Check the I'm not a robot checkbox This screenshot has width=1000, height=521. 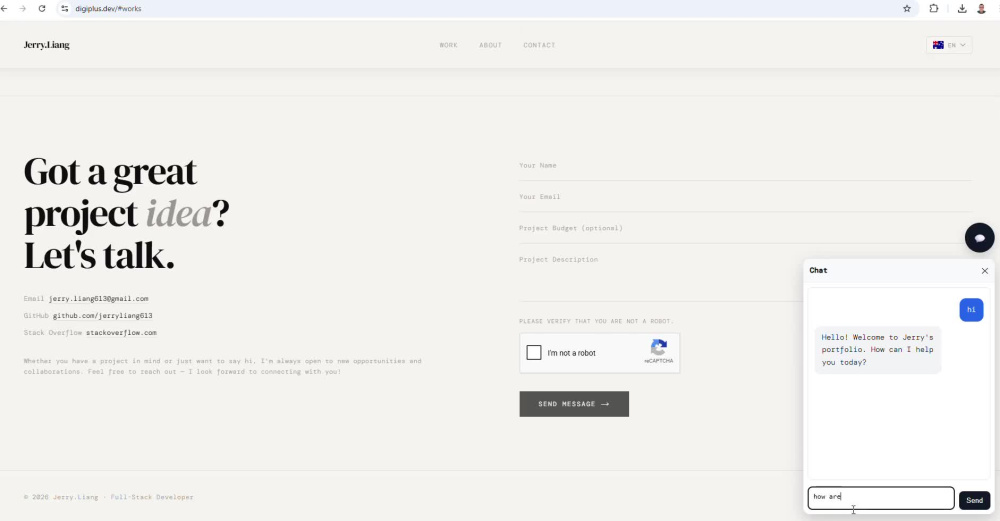(x=534, y=353)
